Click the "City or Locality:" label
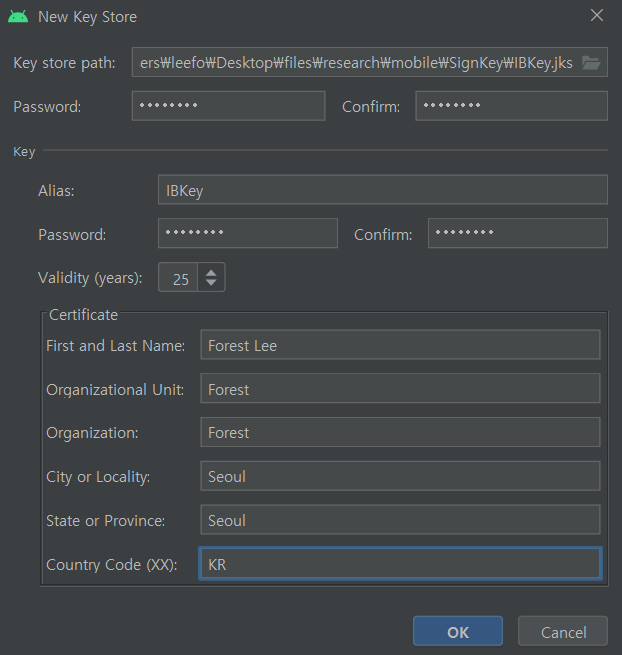The height and width of the screenshot is (655, 622). click(98, 477)
